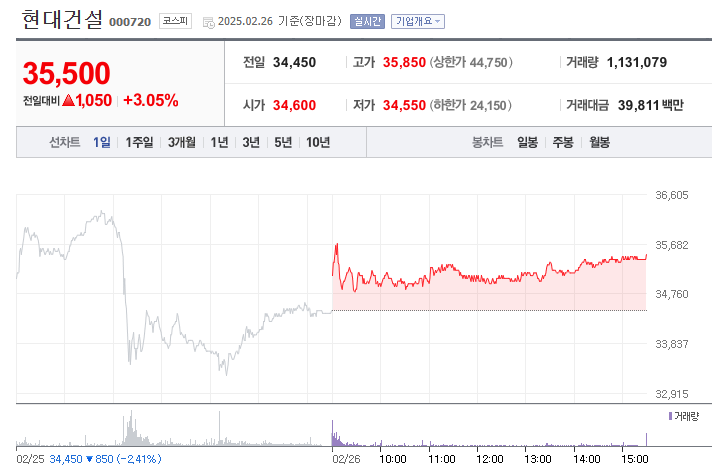Click the 13:00 time axis label
Image resolution: width=712 pixels, height=471 pixels.
point(538,459)
